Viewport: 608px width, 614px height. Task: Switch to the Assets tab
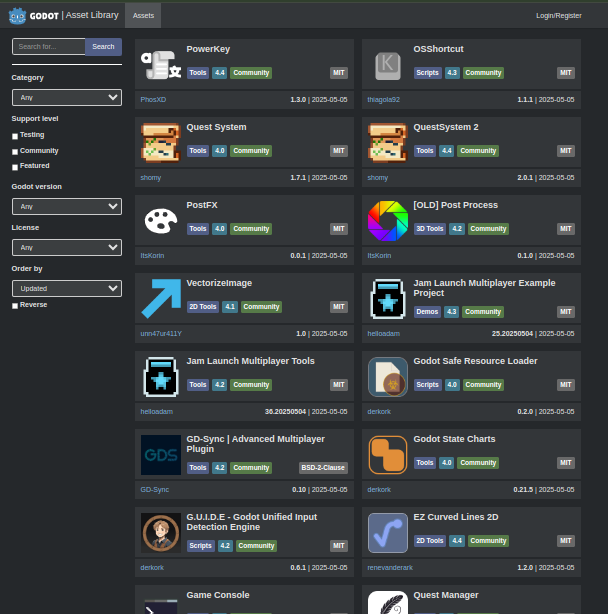[x=143, y=16]
